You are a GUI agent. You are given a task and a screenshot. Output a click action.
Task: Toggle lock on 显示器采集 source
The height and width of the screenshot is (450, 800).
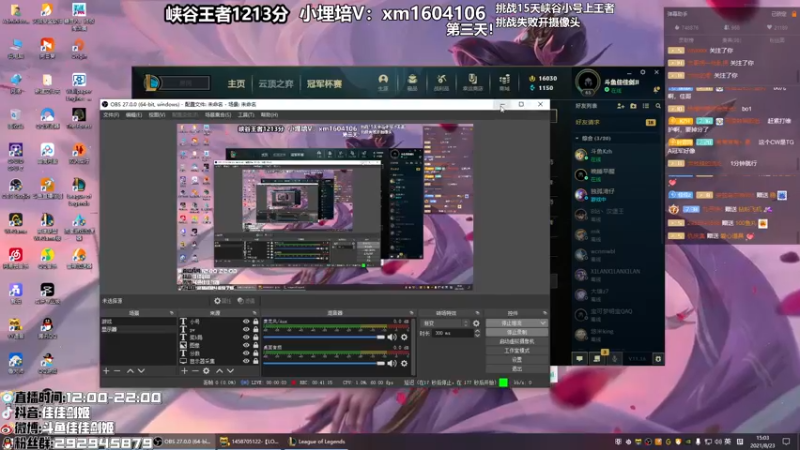point(256,361)
